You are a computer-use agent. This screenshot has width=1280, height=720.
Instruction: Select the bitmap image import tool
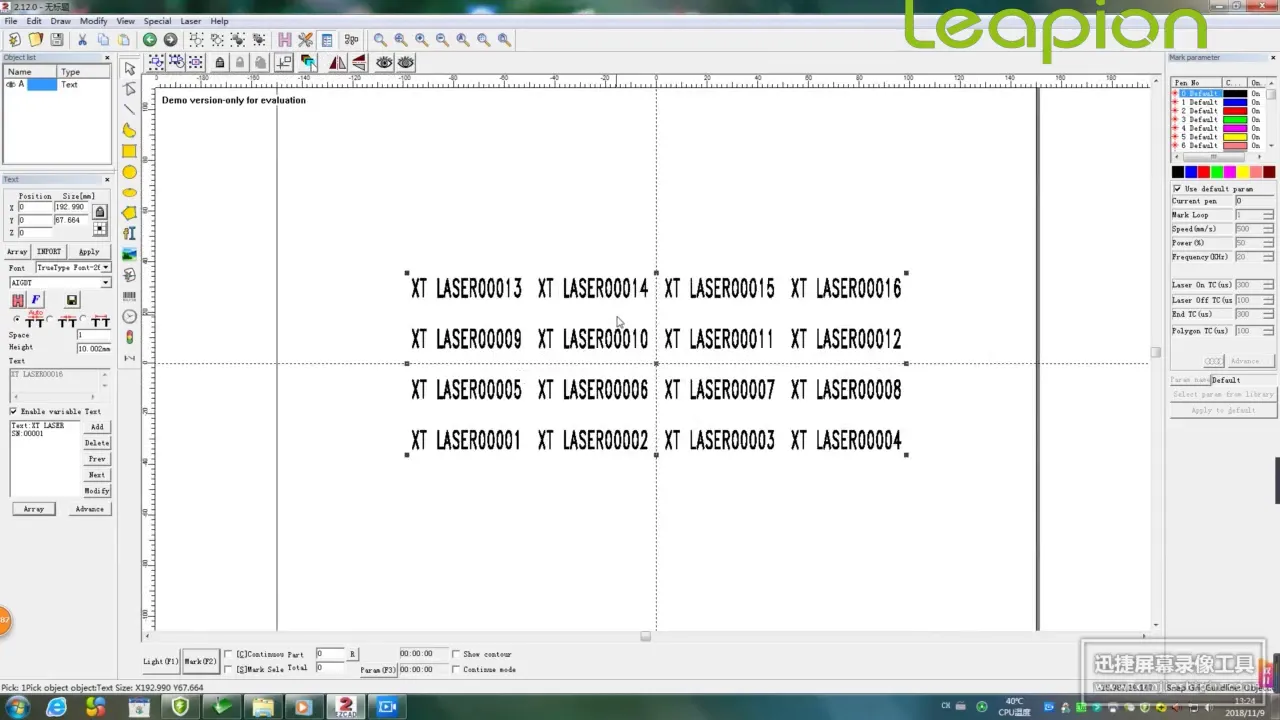[x=129, y=254]
